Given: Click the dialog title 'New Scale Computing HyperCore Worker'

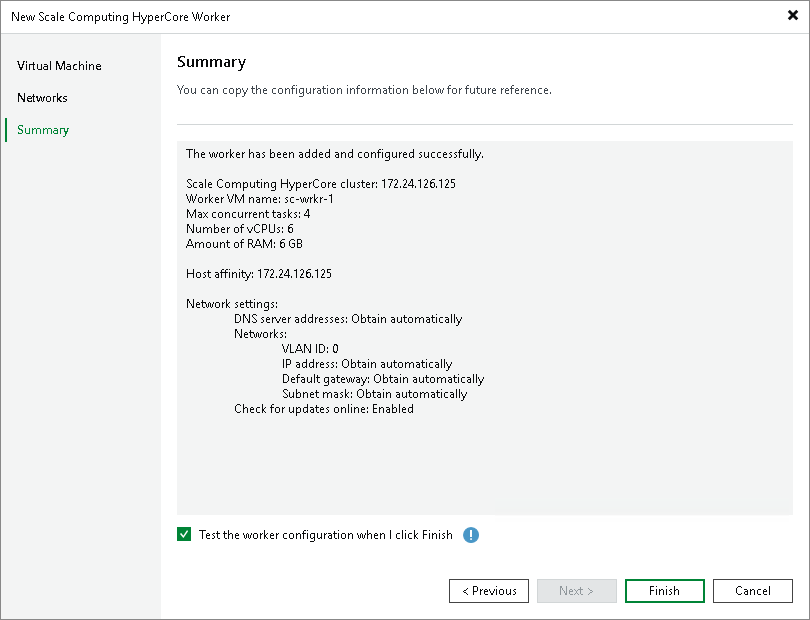Looking at the screenshot, I should pos(121,17).
